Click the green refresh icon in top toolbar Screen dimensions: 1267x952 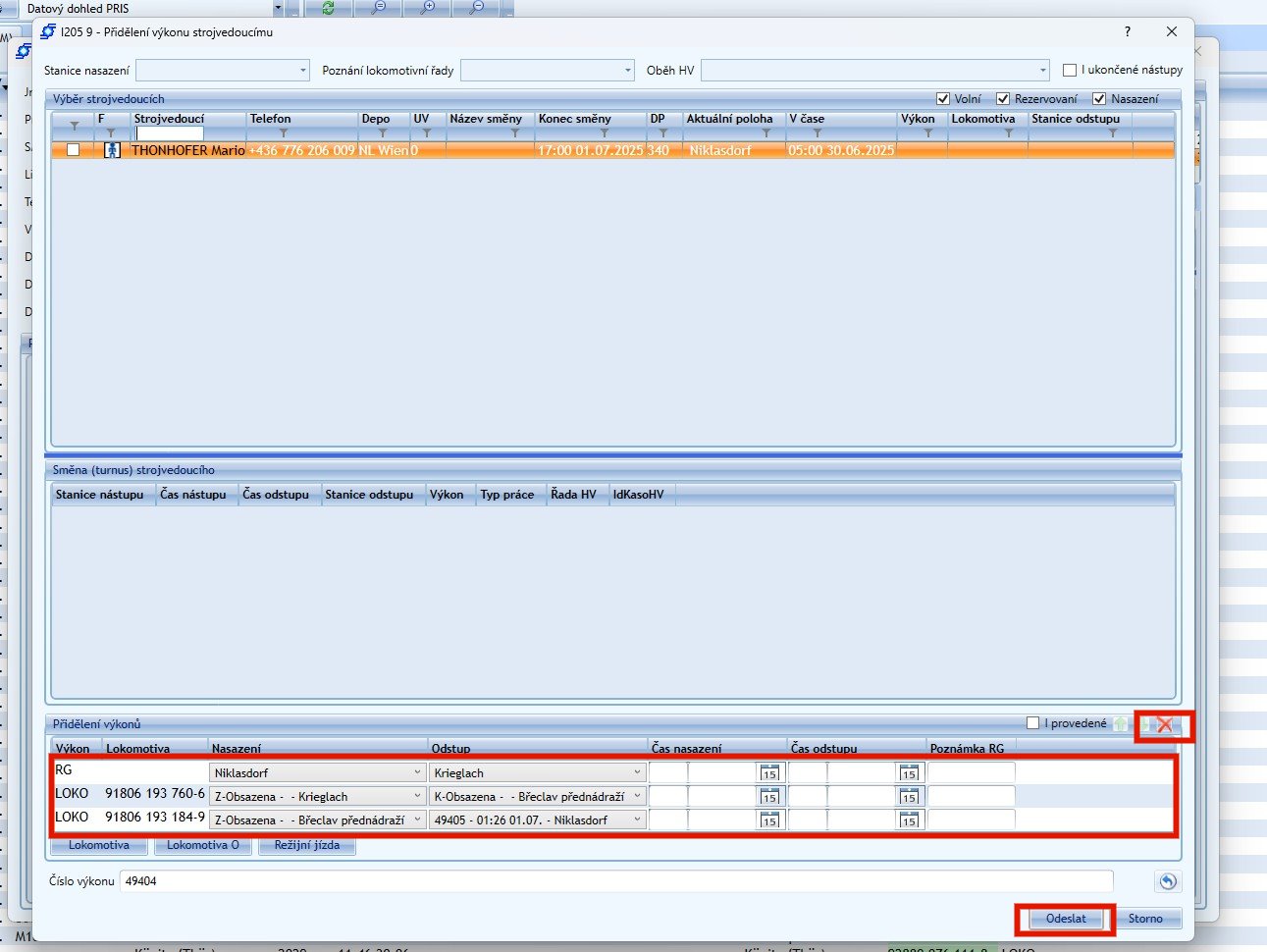coord(328,8)
